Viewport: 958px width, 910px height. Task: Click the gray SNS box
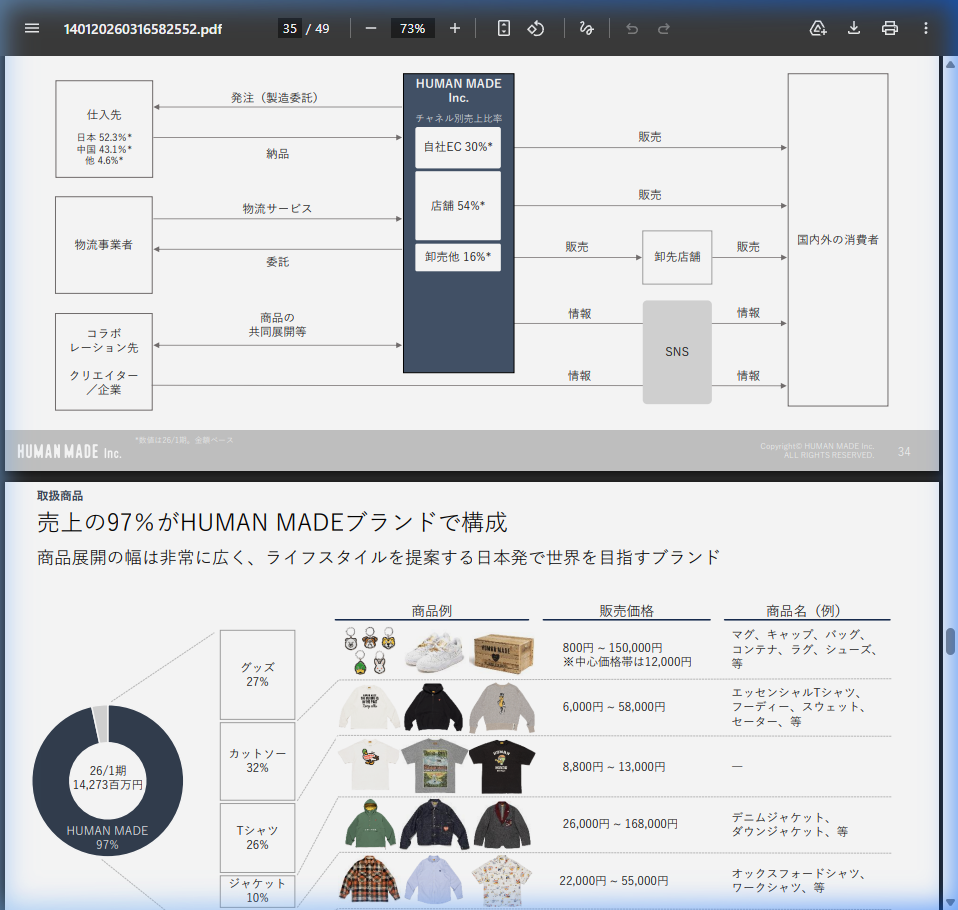[677, 352]
